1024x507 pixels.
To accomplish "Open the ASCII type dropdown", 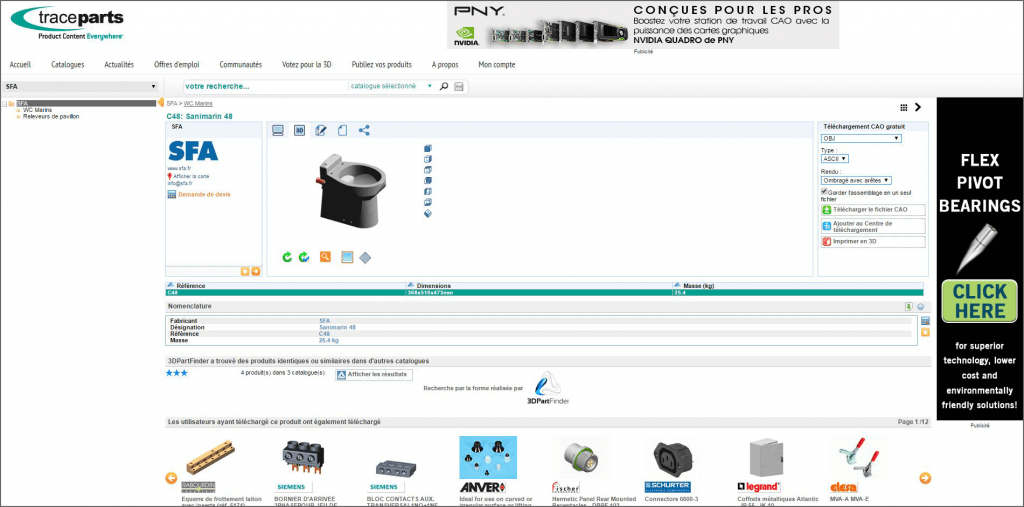I will pyautogui.click(x=835, y=158).
